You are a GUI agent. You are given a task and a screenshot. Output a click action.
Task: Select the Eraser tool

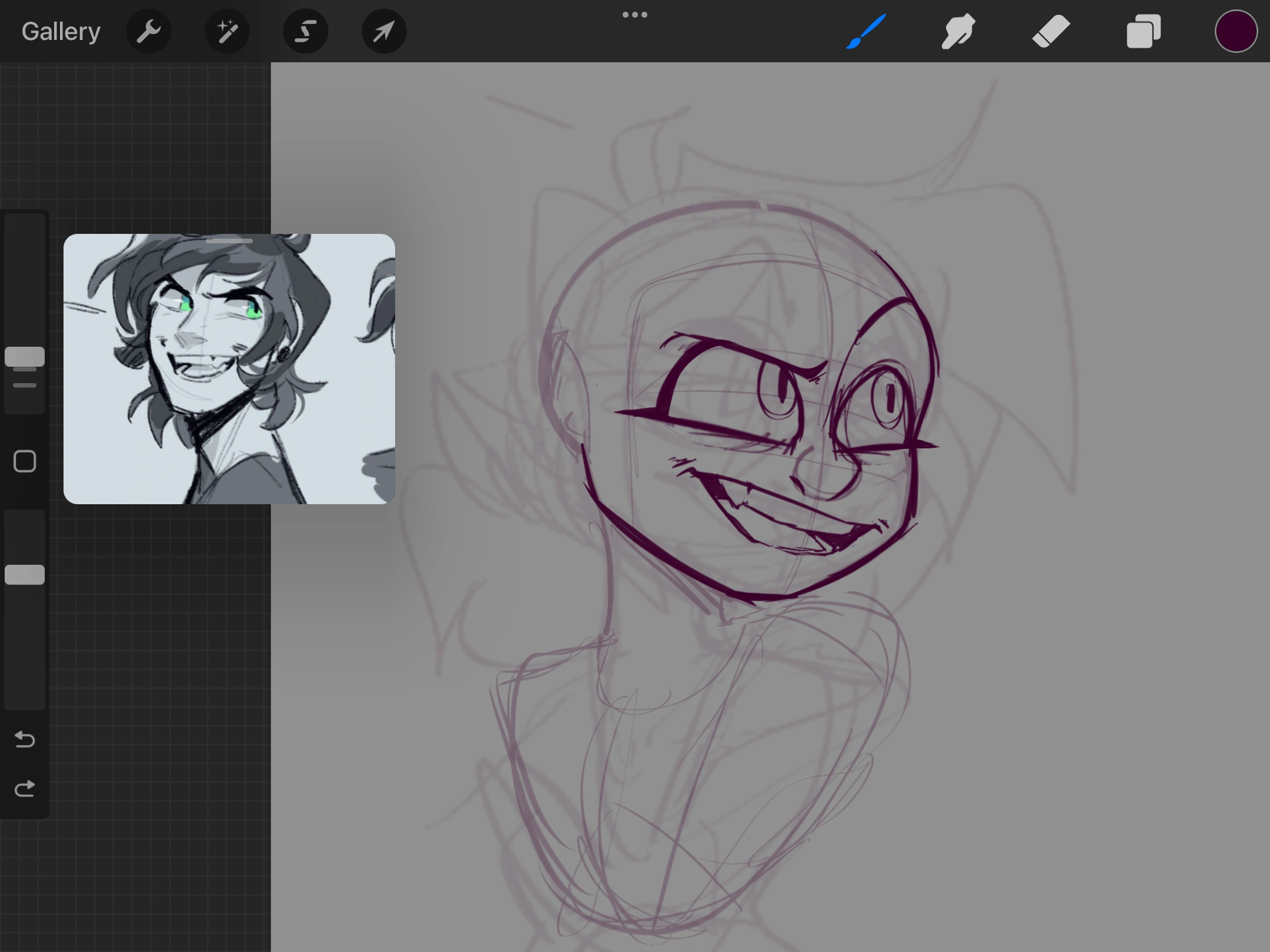point(1050,31)
